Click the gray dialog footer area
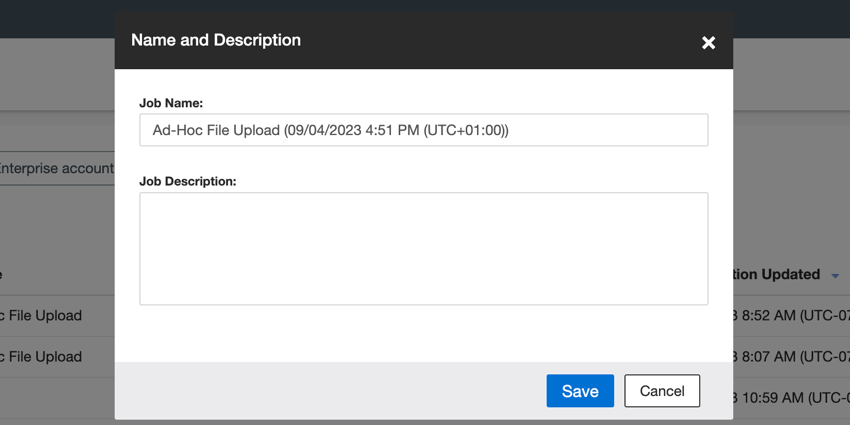The height and width of the screenshot is (425, 850). coord(330,391)
